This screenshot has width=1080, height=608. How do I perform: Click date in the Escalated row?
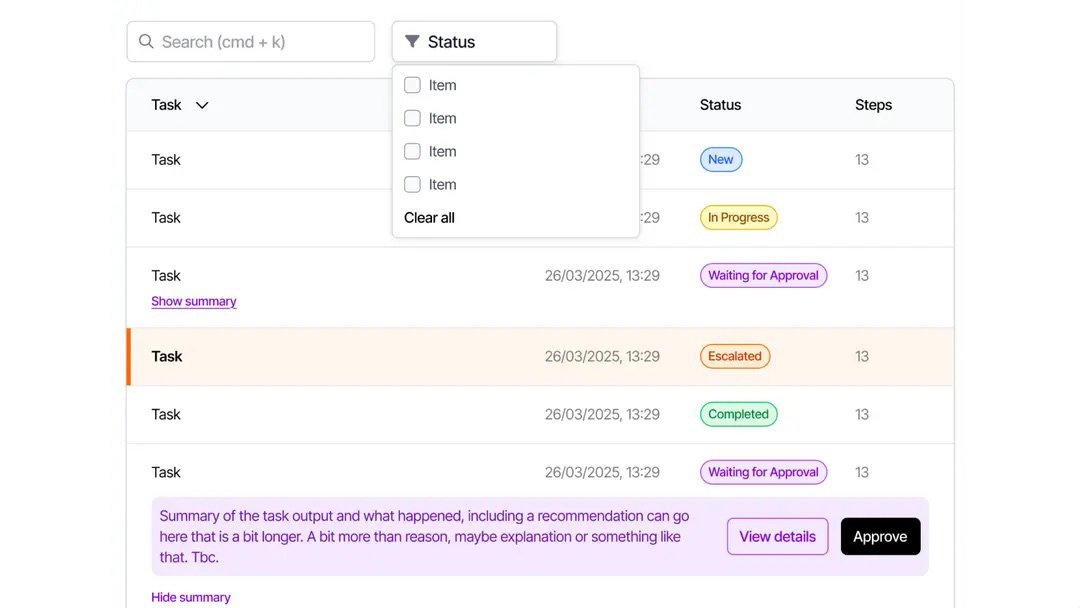(x=602, y=356)
